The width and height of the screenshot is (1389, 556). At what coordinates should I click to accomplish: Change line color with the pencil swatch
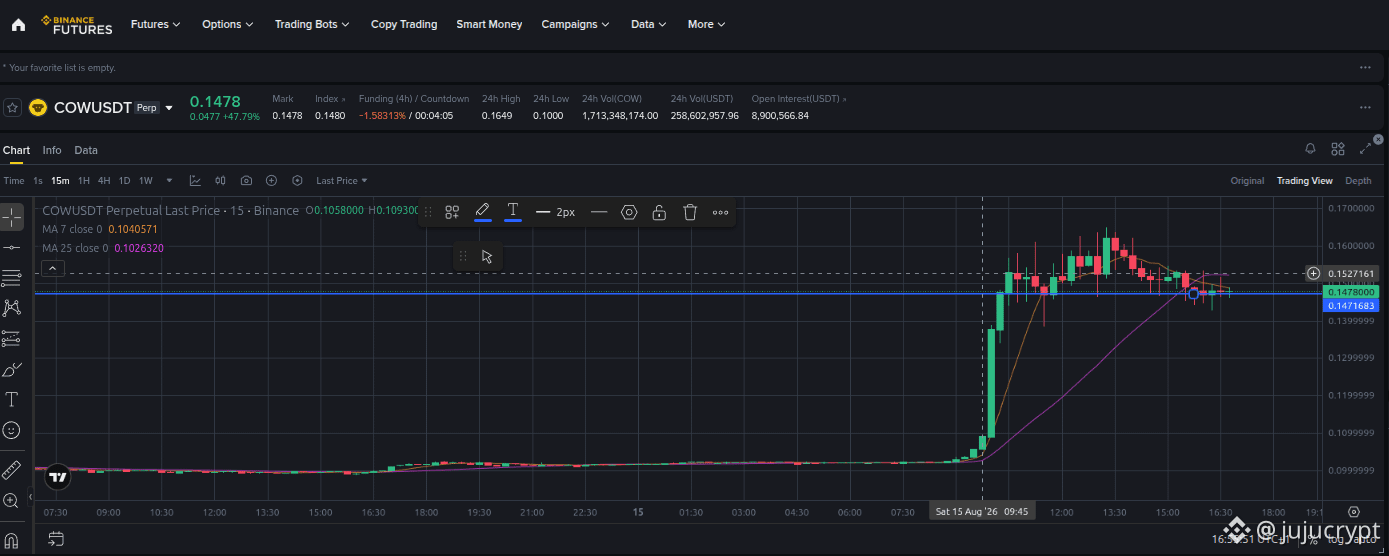click(x=482, y=211)
